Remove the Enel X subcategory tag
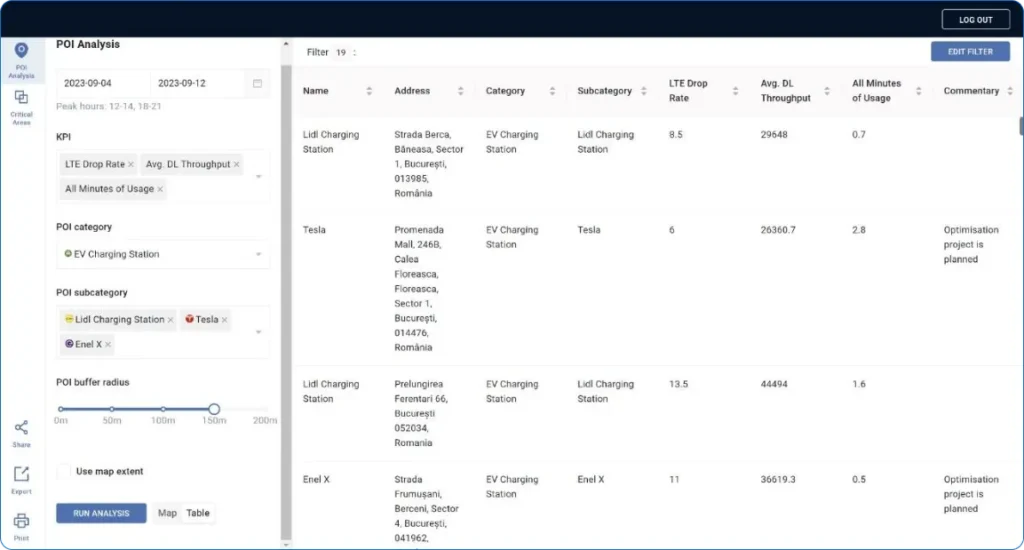This screenshot has width=1024, height=550. pyautogui.click(x=108, y=345)
